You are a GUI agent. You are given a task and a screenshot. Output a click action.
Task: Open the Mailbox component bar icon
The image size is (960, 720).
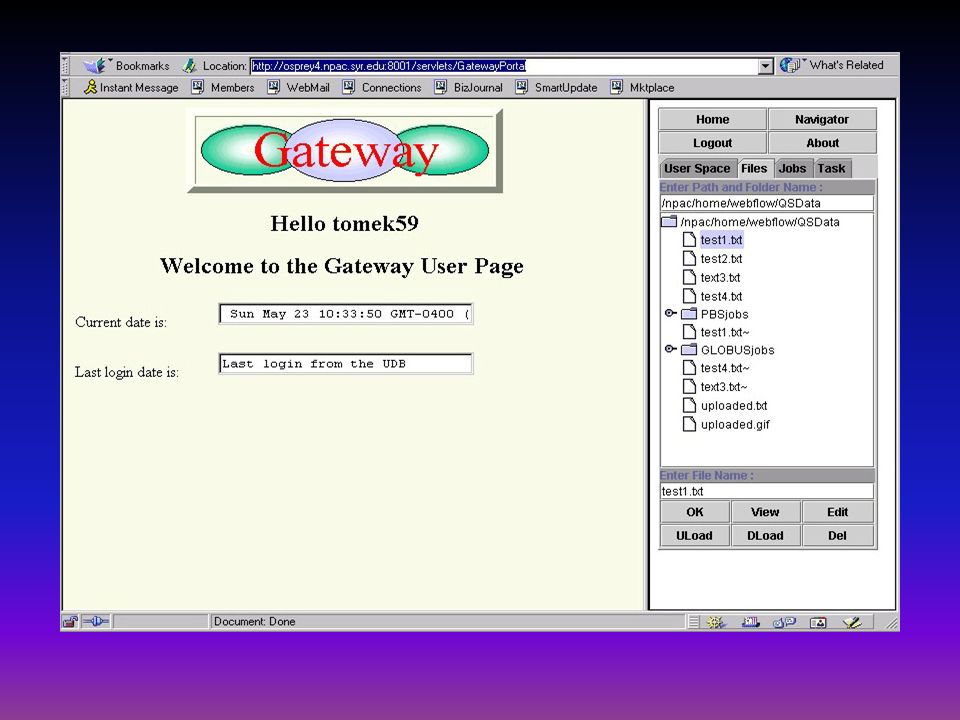point(750,623)
